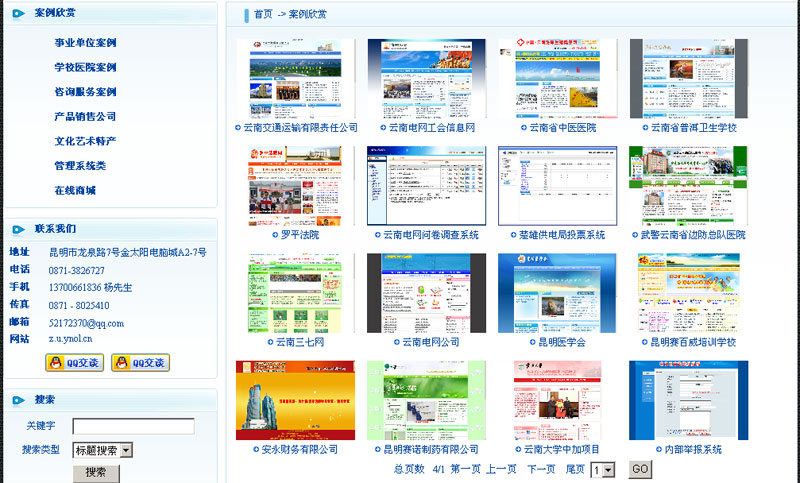Open the 昆明医学会 screenshot thumbnail
Viewport: 800px width, 483px height.
pos(557,293)
